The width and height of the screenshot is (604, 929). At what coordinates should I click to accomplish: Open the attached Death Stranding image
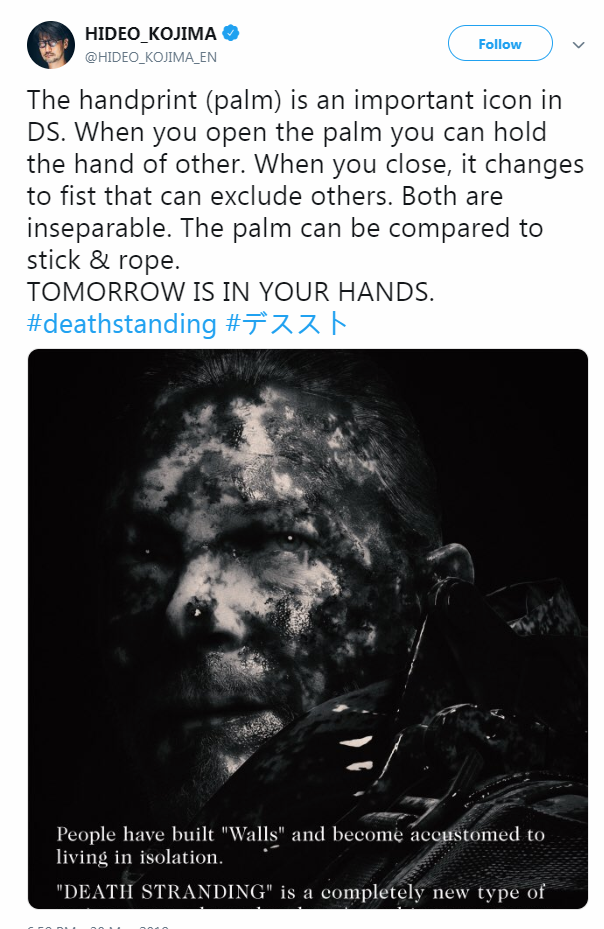pos(308,628)
